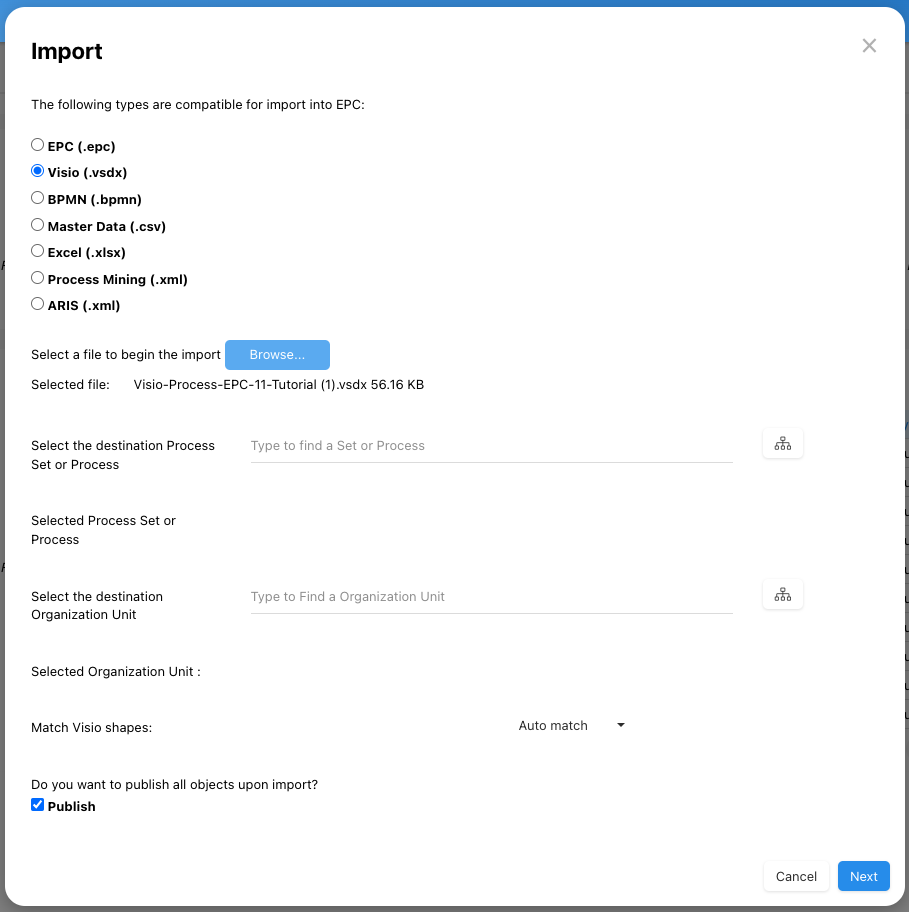Select the Visio (.vsdx) radio option

(x=38, y=171)
